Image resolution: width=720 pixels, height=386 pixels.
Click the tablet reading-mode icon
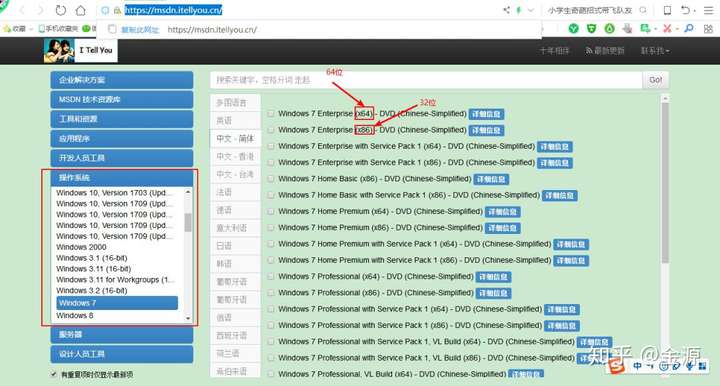(667, 10)
